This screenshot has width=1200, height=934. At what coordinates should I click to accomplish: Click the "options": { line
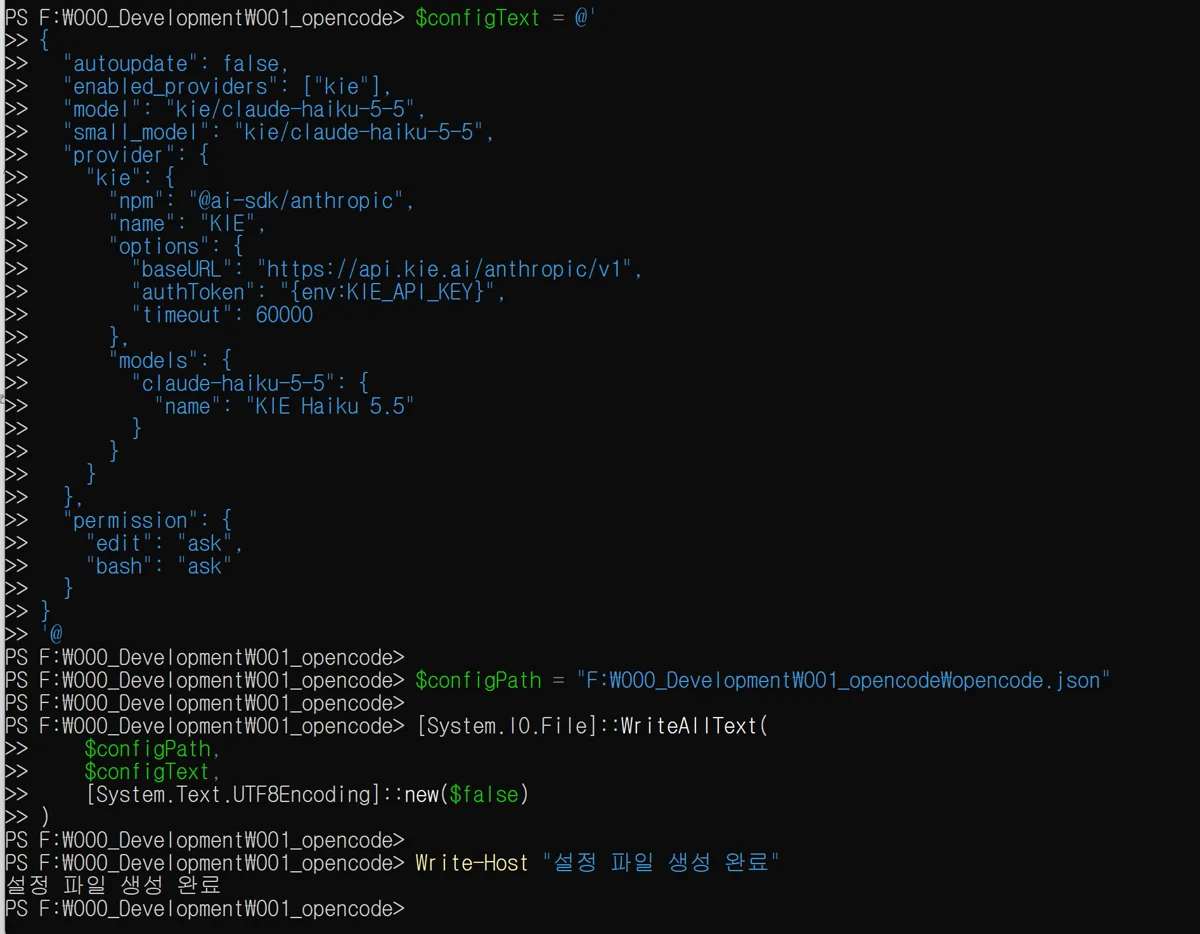click(176, 246)
